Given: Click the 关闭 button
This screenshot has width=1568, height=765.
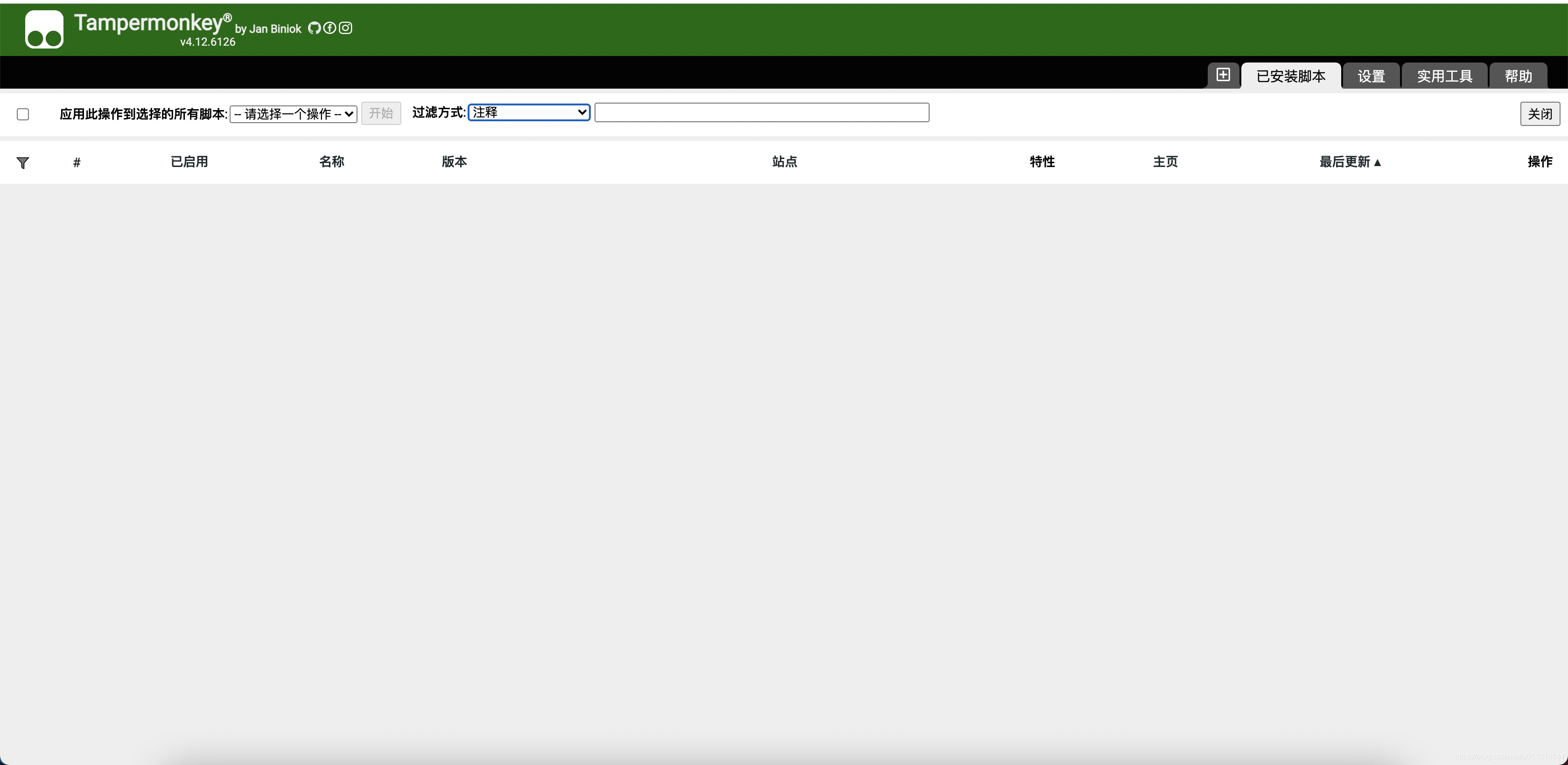Looking at the screenshot, I should [1540, 114].
